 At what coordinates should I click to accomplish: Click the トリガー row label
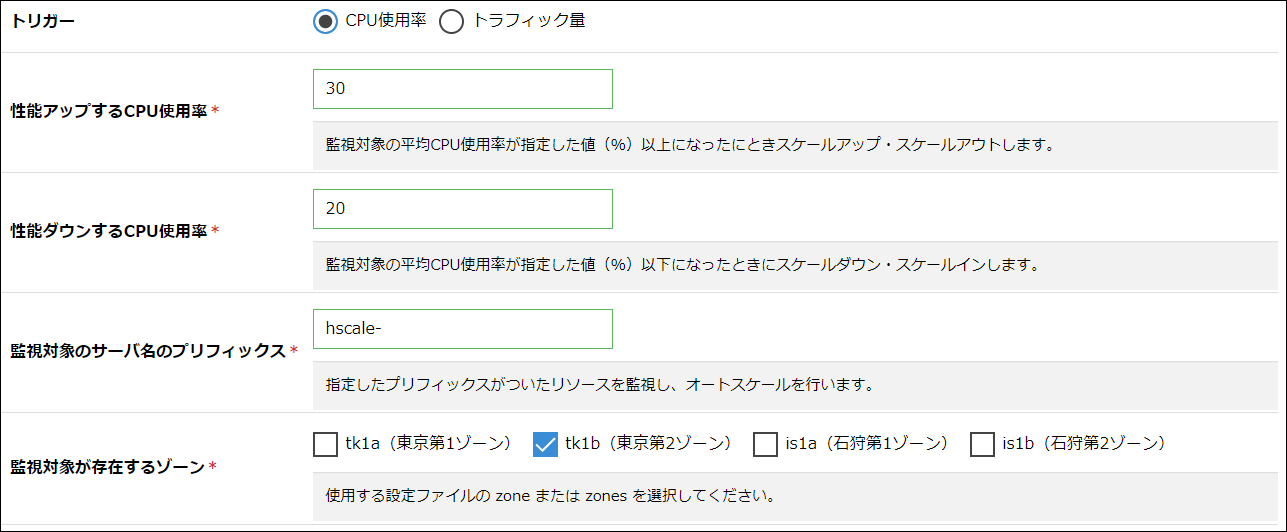click(x=43, y=22)
